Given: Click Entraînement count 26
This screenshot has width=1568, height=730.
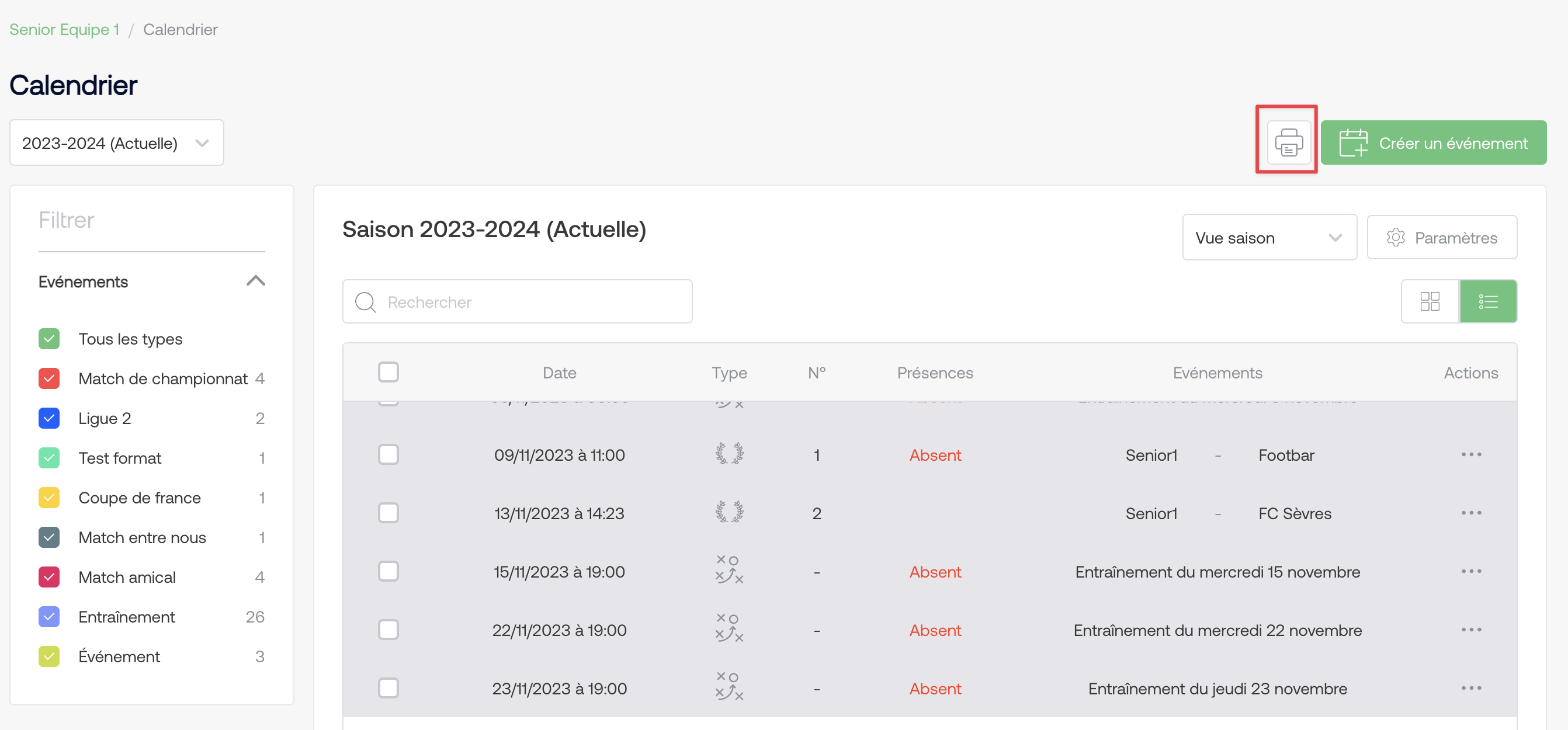Looking at the screenshot, I should coord(255,617).
